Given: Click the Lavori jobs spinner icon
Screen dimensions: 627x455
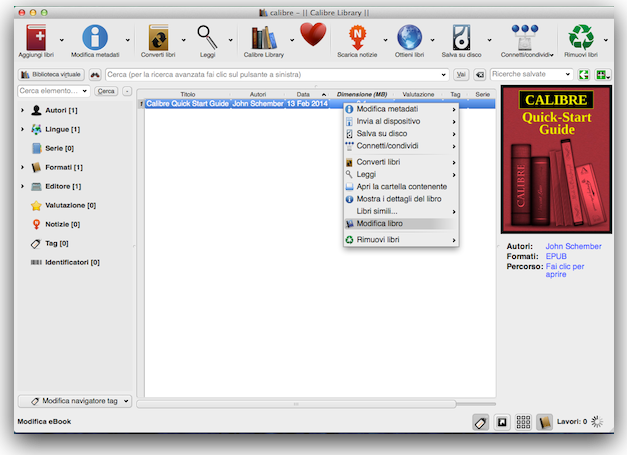Looking at the screenshot, I should coord(597,422).
